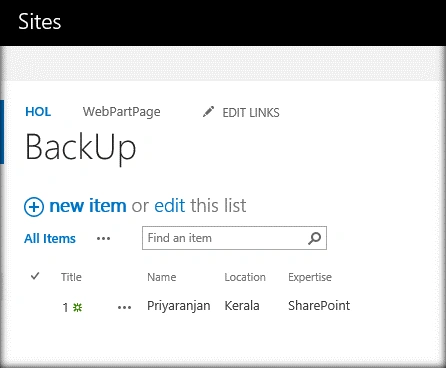This screenshot has height=368, width=446.
Task: Sort by the Location column header
Action: (245, 277)
